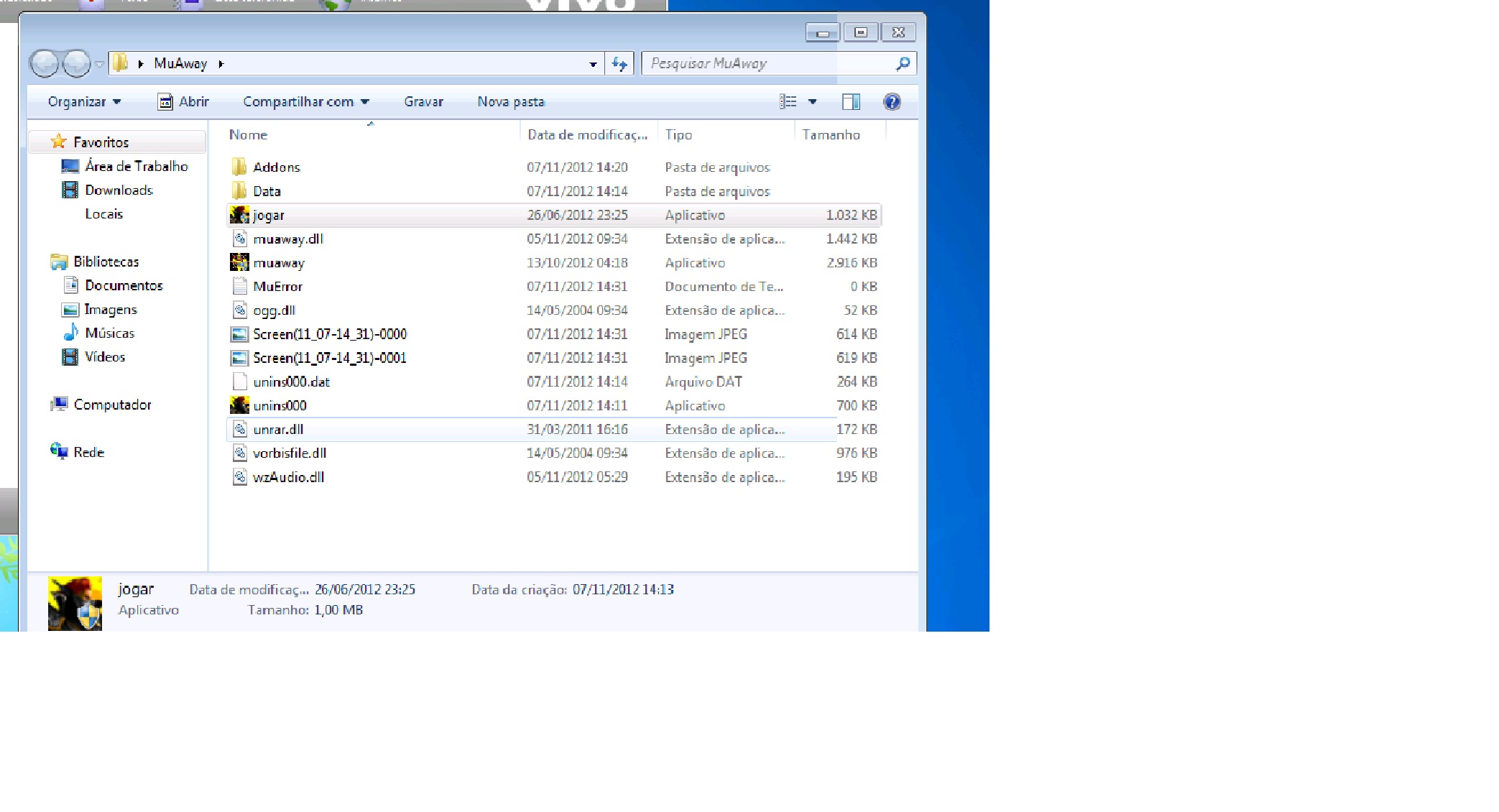Click the Help question mark icon
Viewport: 1499px width, 812px height.
tap(892, 102)
